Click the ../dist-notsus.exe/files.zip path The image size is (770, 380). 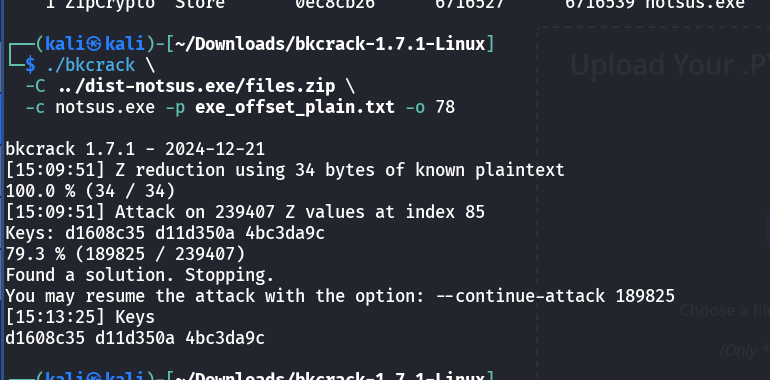(196, 86)
